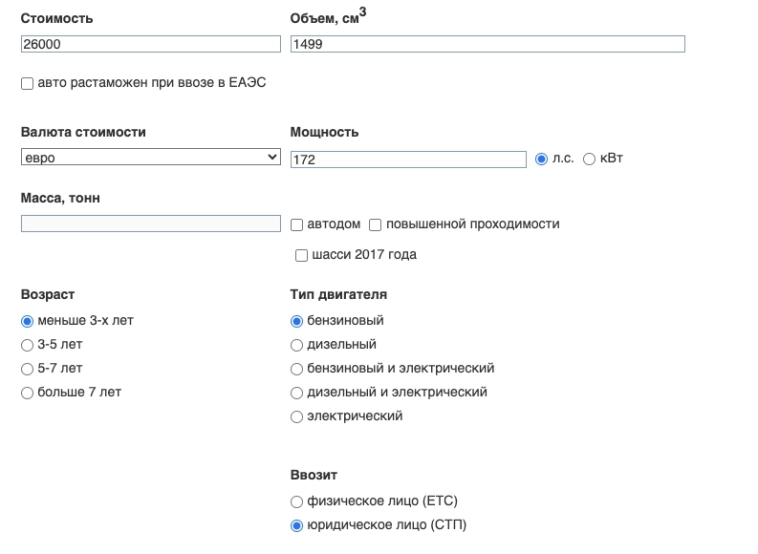Choose бензиновый engine type

tap(296, 321)
